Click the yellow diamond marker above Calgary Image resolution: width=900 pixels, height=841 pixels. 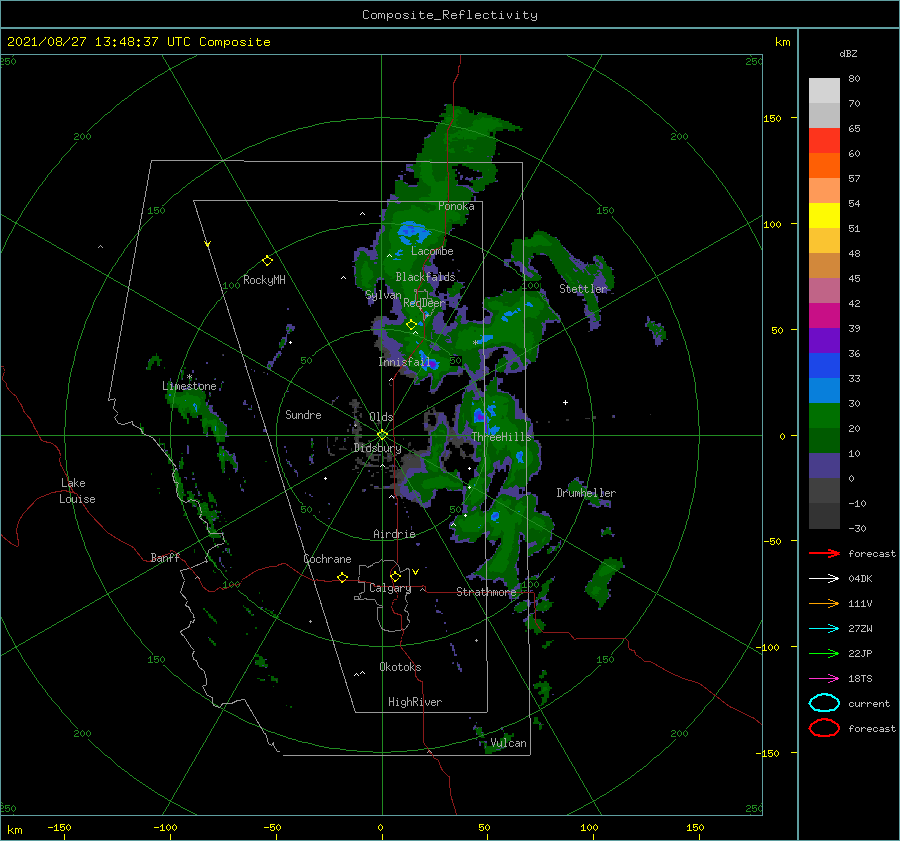(395, 576)
